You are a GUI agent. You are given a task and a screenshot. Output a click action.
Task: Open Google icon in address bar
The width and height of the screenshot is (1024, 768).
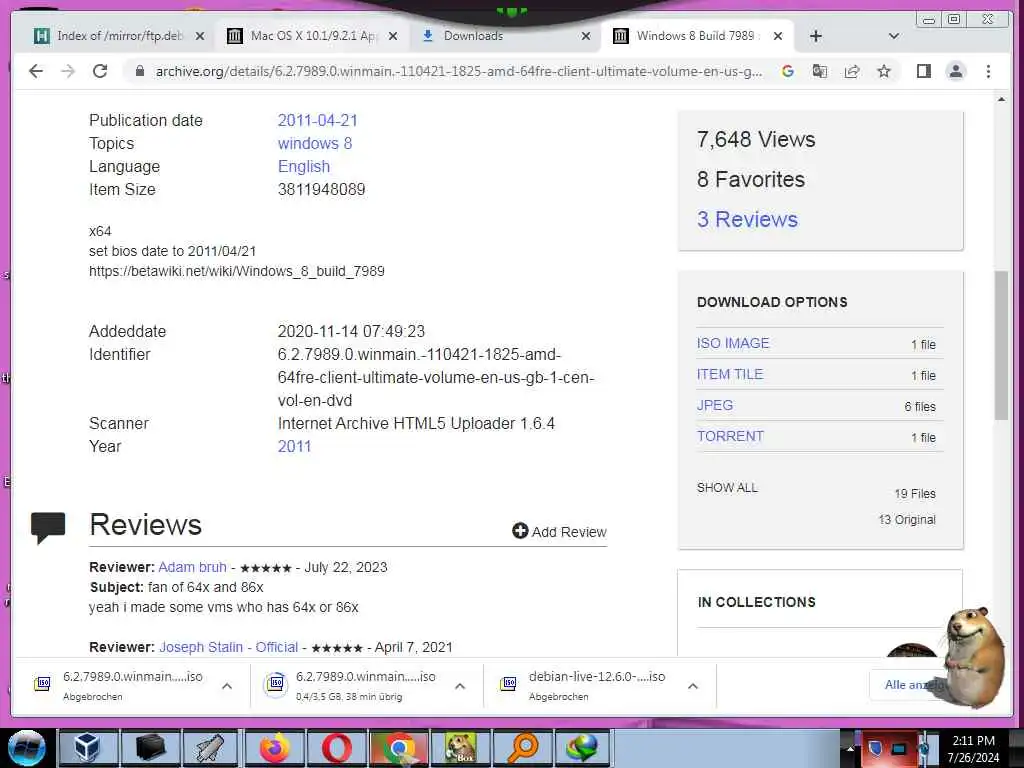tap(788, 71)
